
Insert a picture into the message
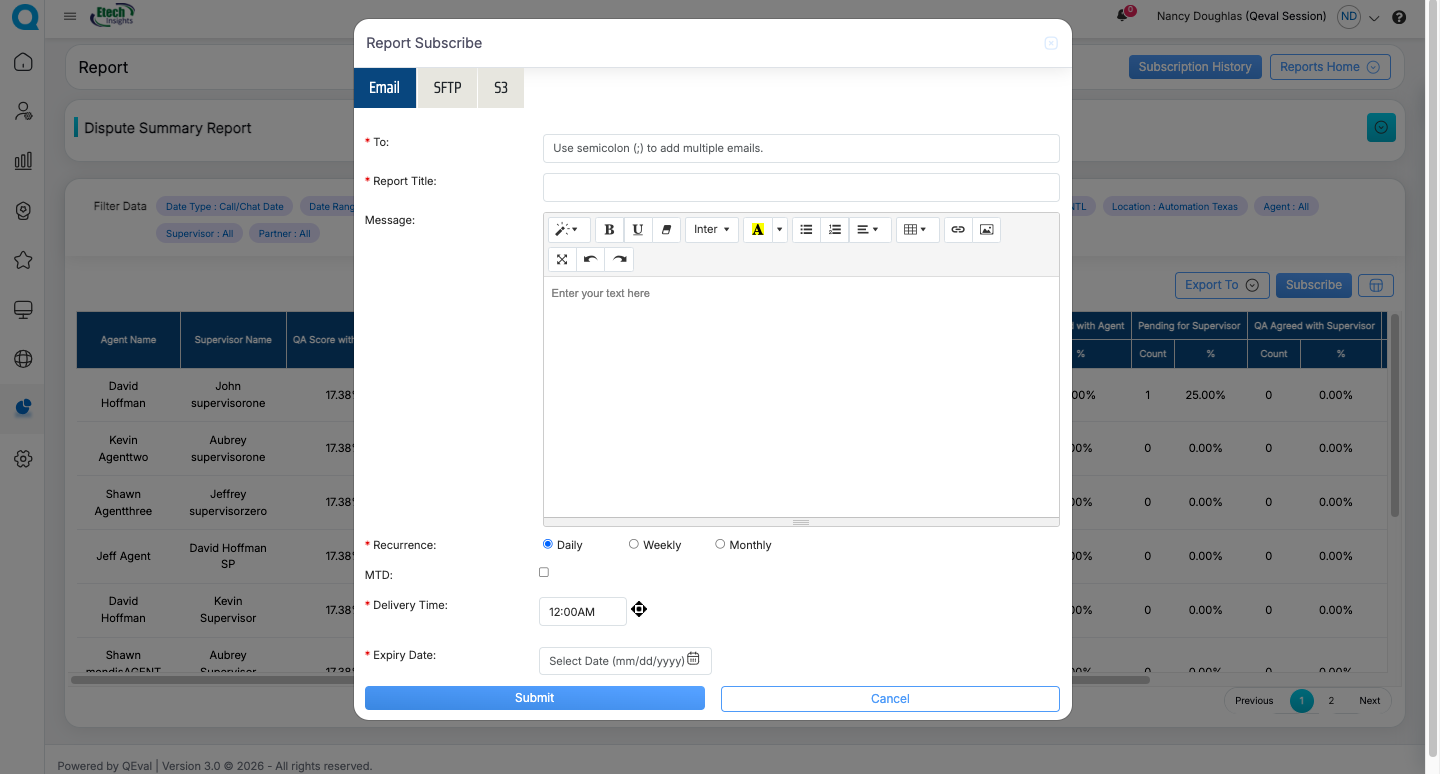tap(987, 230)
